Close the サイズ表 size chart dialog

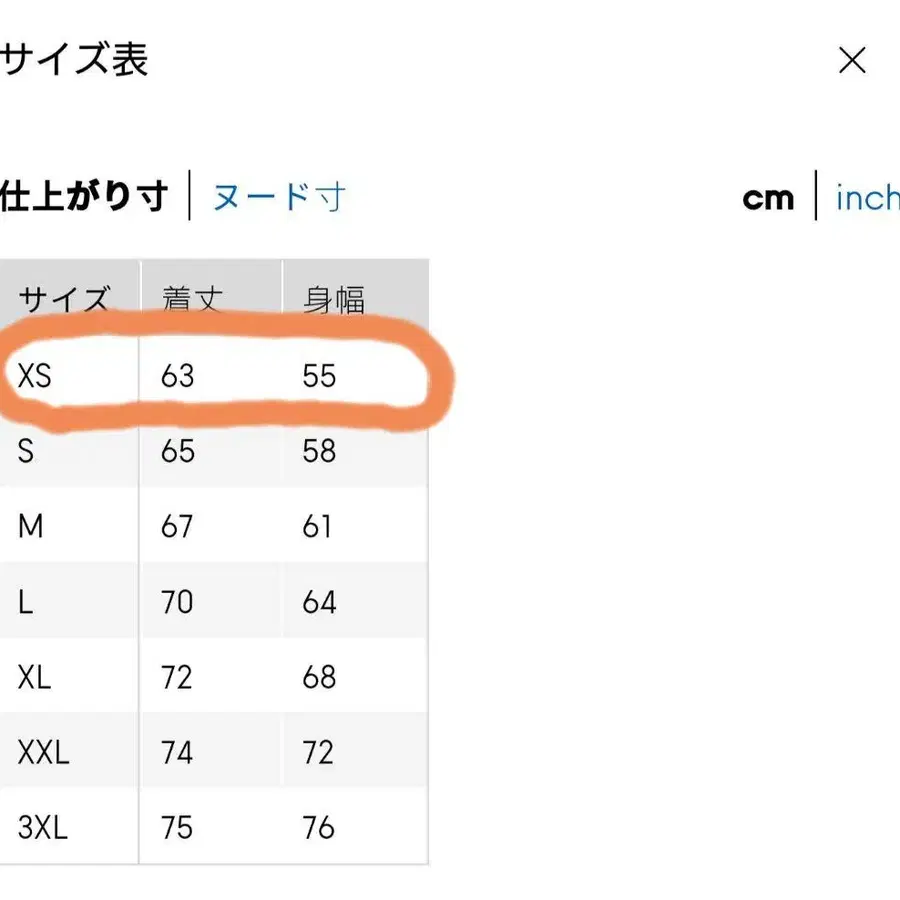[x=852, y=62]
